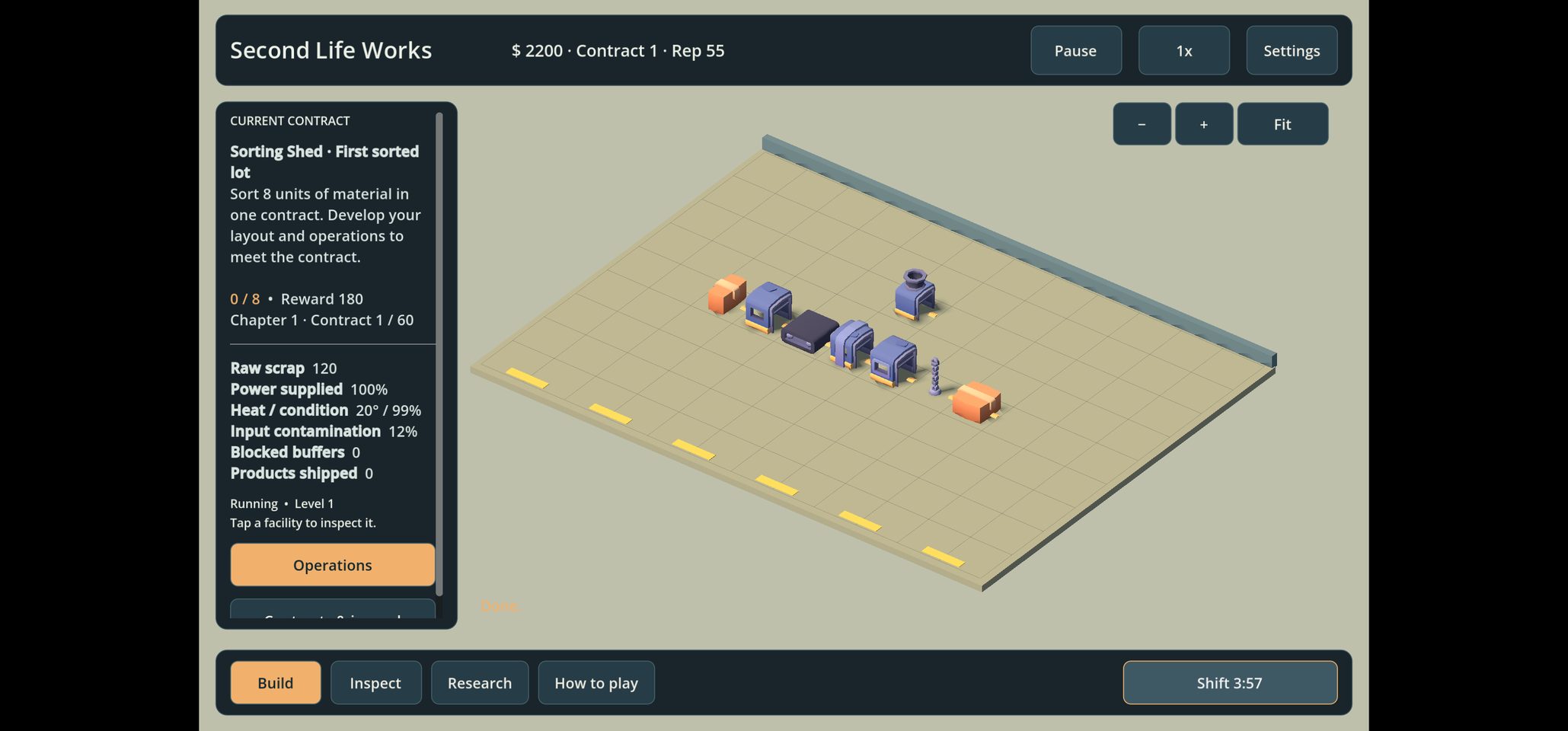Zoom in with the plus button
Viewport: 1568px width, 731px height.
(1203, 124)
